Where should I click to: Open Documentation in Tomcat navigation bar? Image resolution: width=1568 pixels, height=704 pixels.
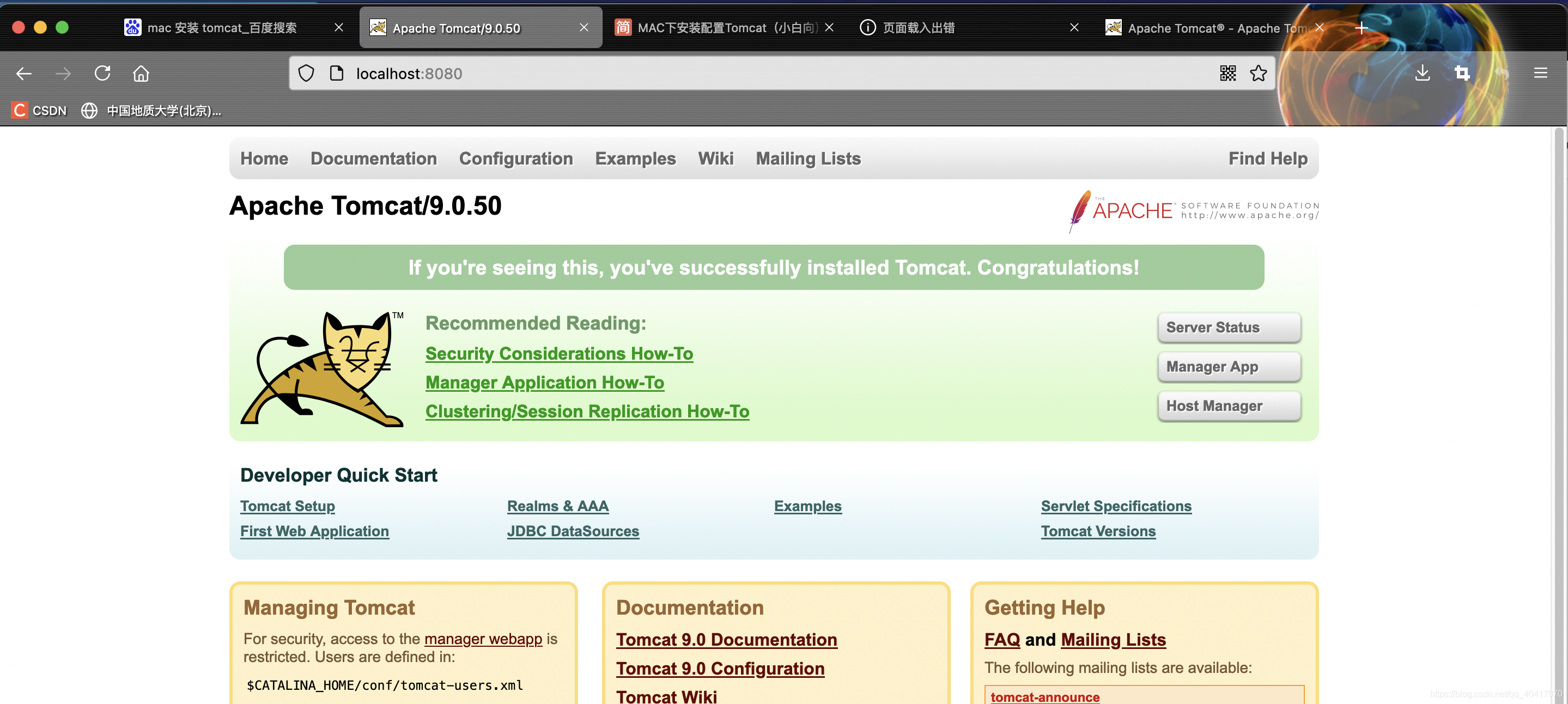coord(373,159)
